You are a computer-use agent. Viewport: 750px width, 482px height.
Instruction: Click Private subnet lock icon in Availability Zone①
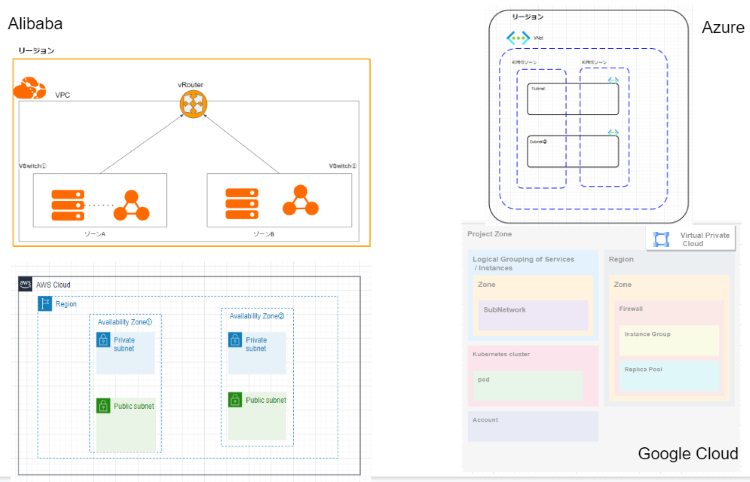coord(103,340)
